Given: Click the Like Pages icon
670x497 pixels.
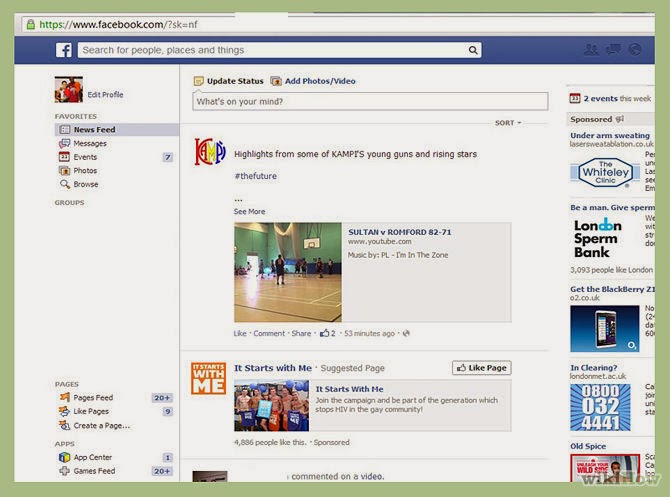Looking at the screenshot, I should [65, 411].
